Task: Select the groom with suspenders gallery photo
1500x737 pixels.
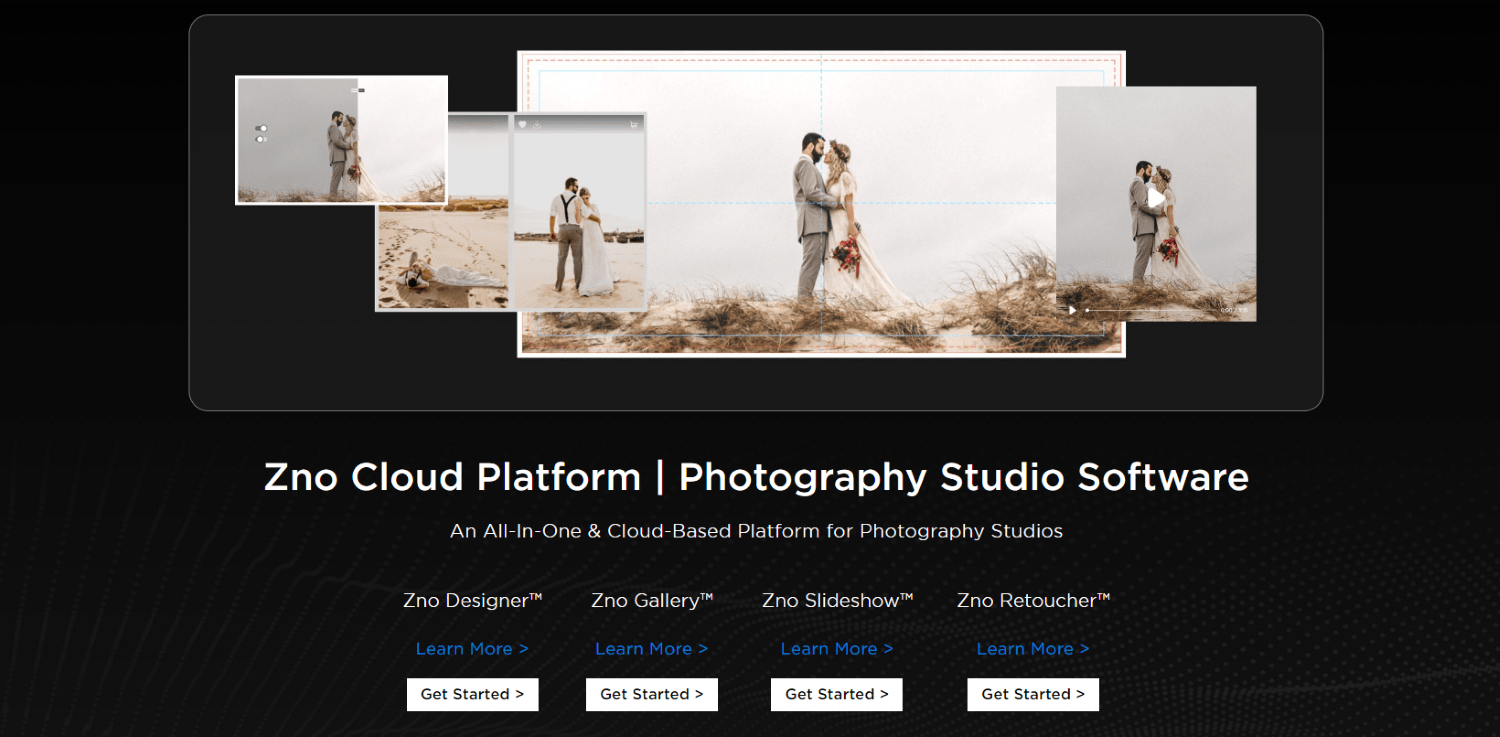Action: click(579, 213)
